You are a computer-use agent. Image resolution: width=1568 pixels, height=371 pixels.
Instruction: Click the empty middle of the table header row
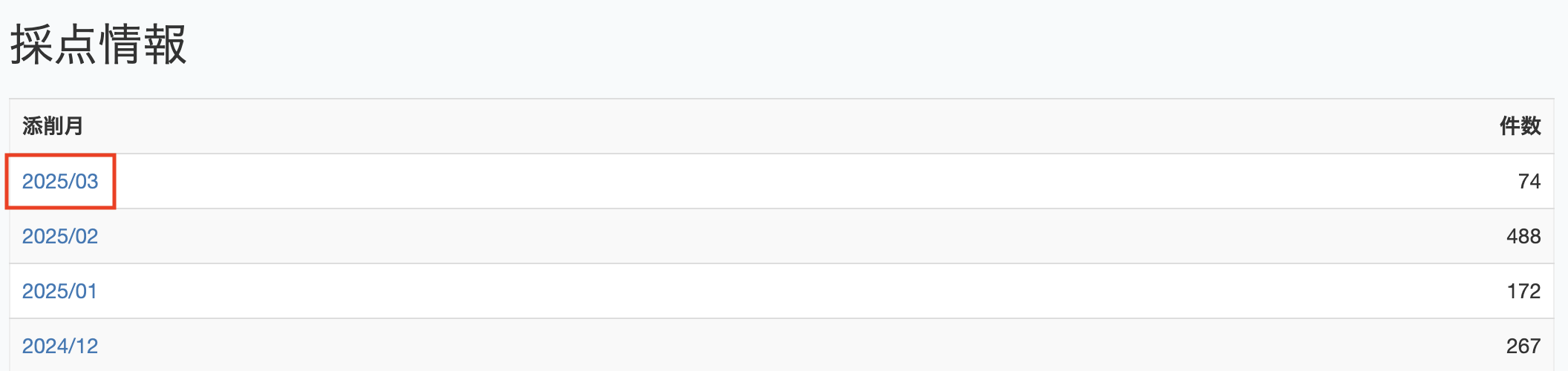pos(781,126)
